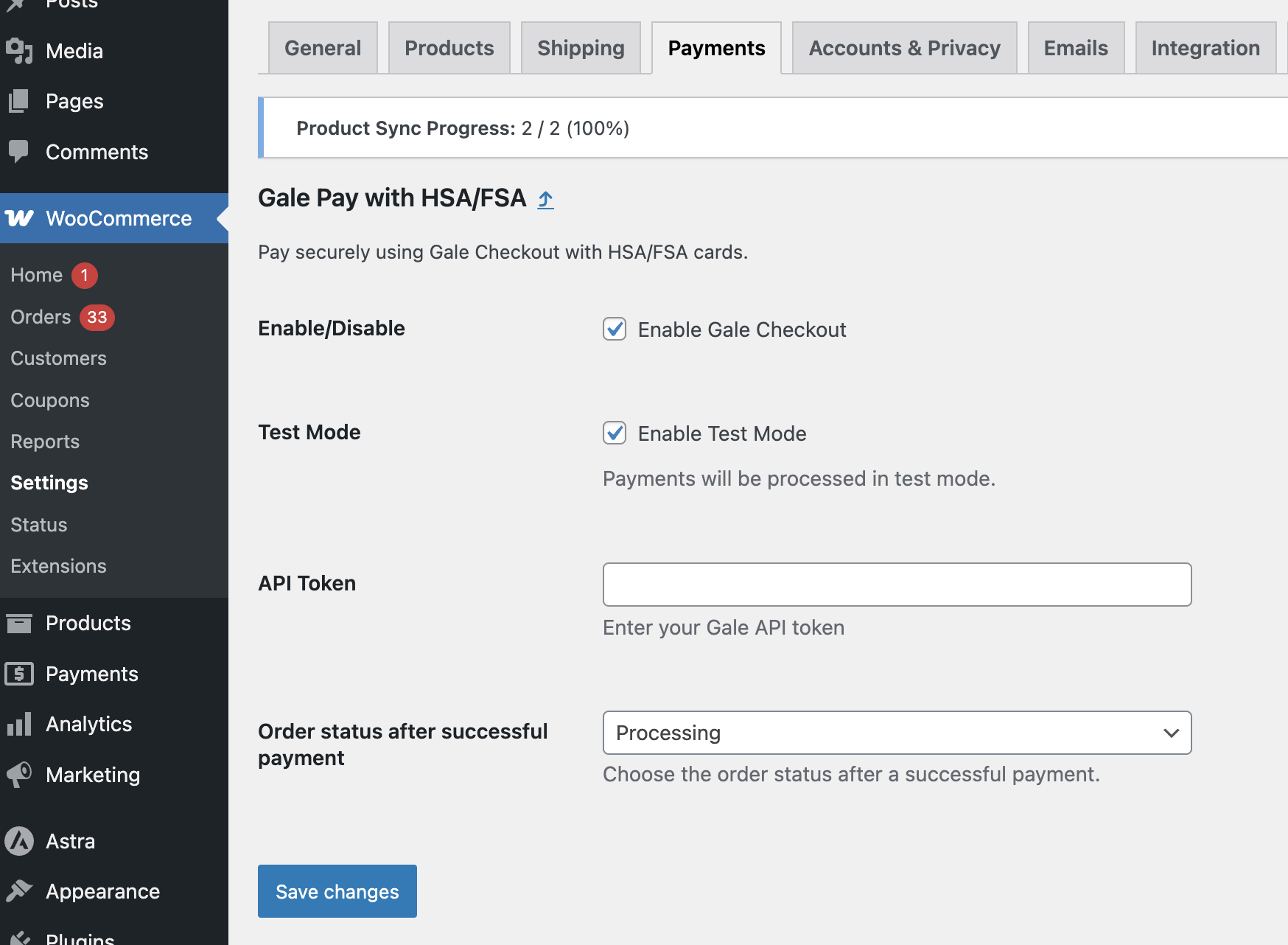The image size is (1288, 945).
Task: Click the Save changes button
Action: coord(337,891)
